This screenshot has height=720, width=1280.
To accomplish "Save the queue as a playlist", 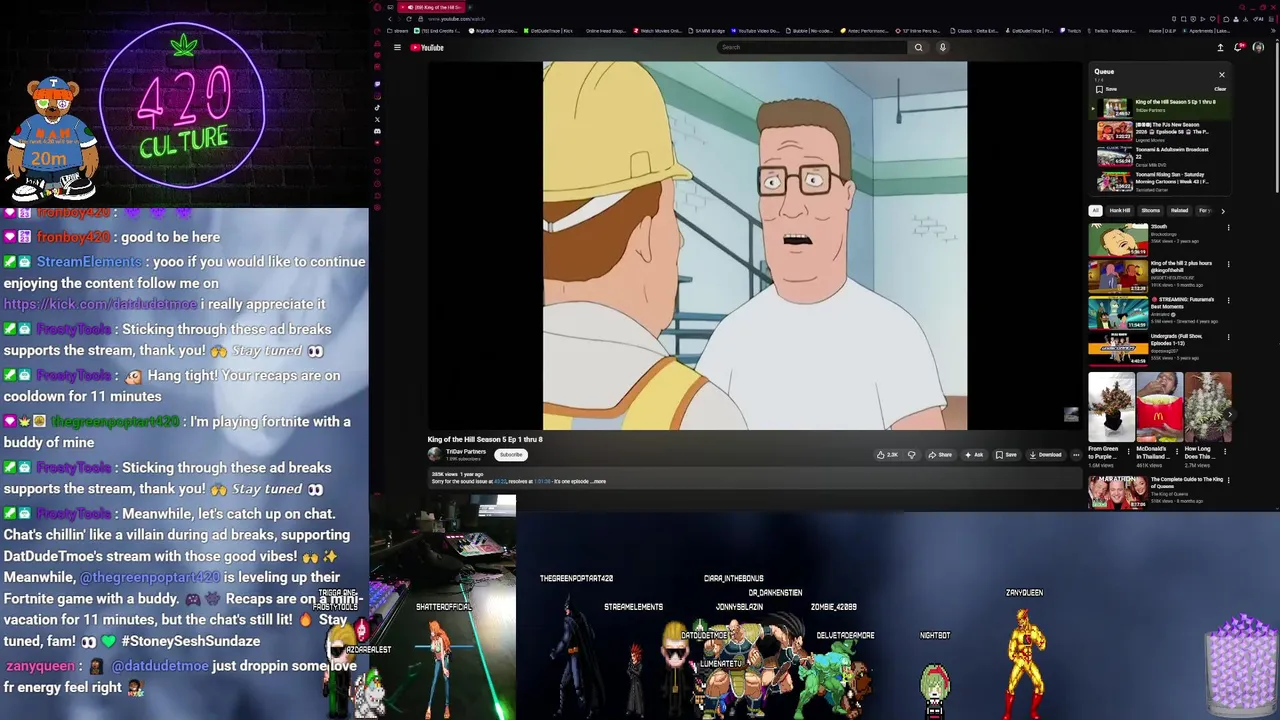I will [x=1106, y=89].
